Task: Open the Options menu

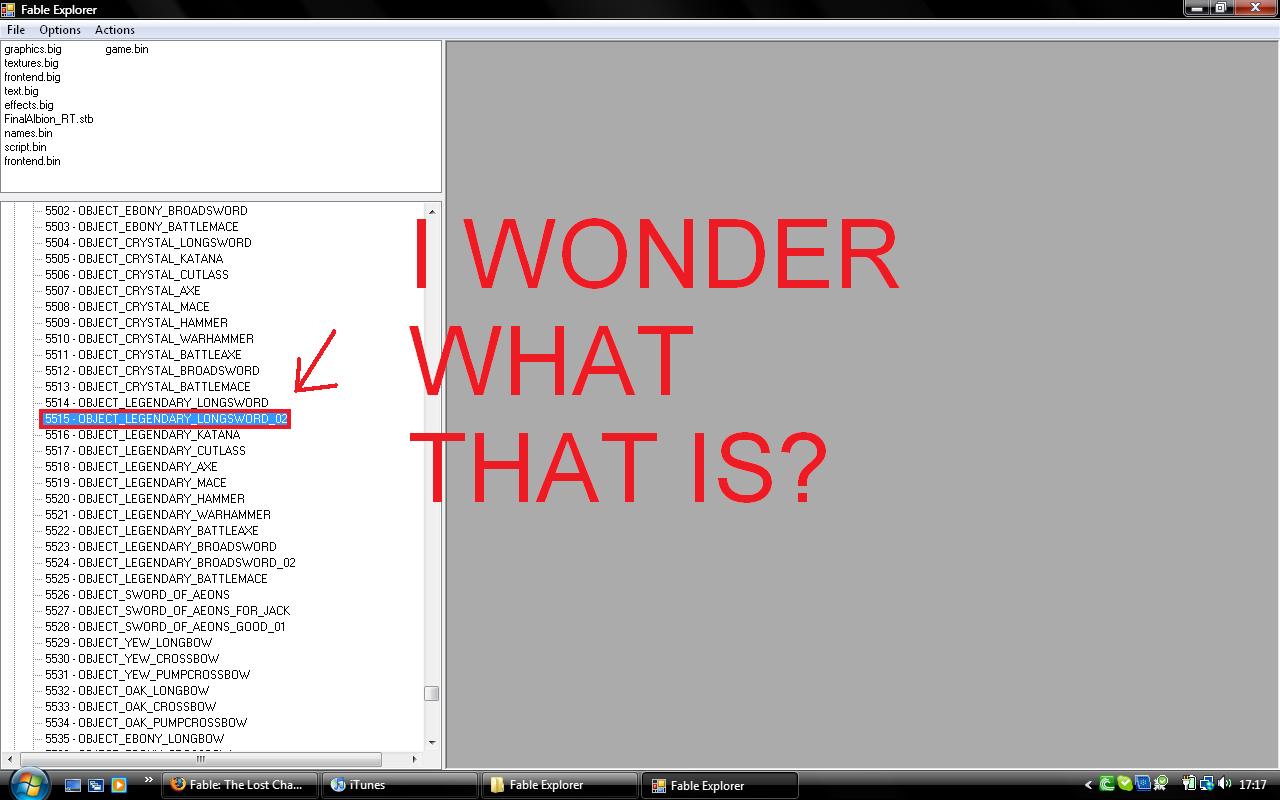Action: tap(60, 30)
